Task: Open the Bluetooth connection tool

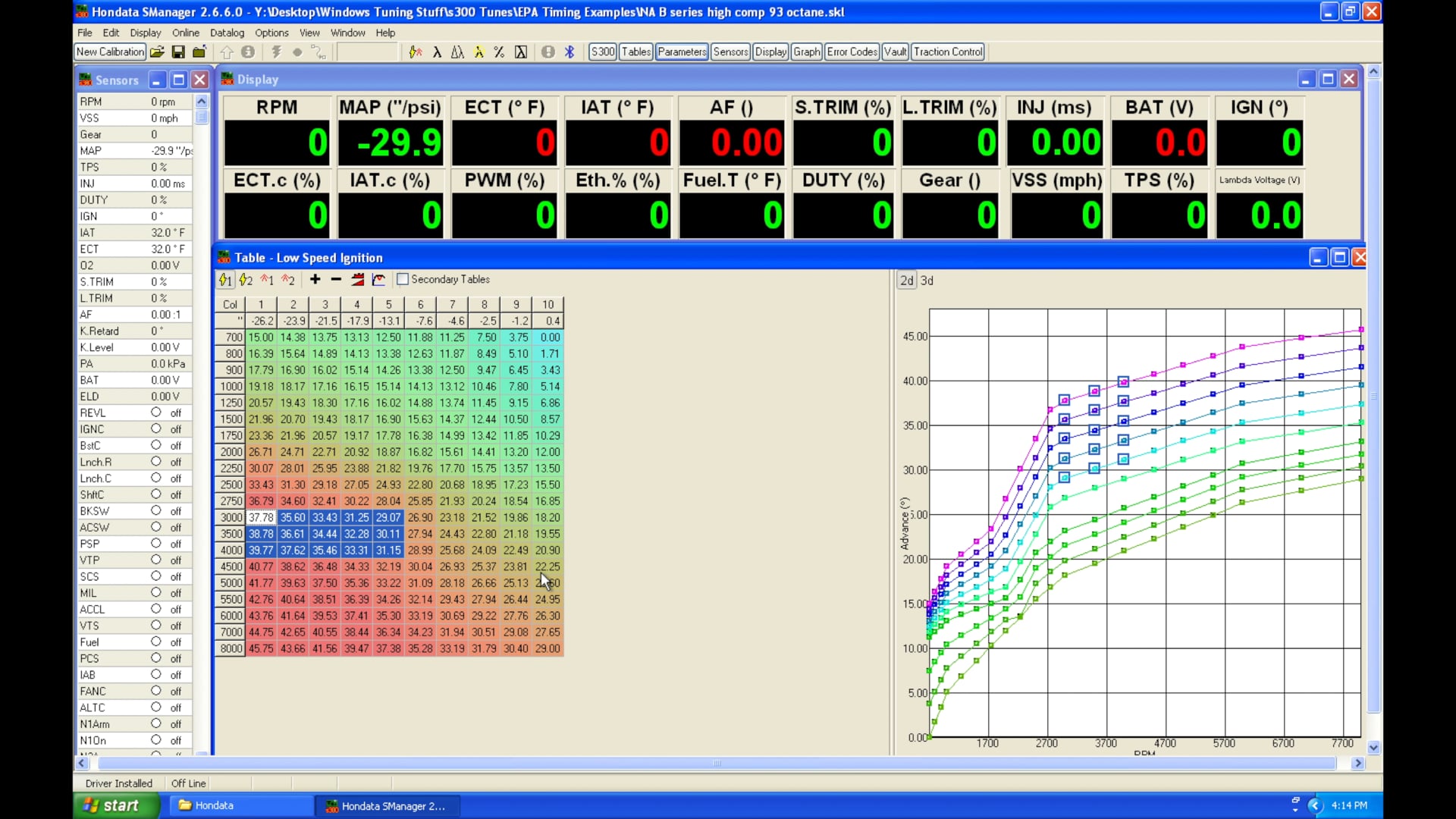Action: [570, 52]
